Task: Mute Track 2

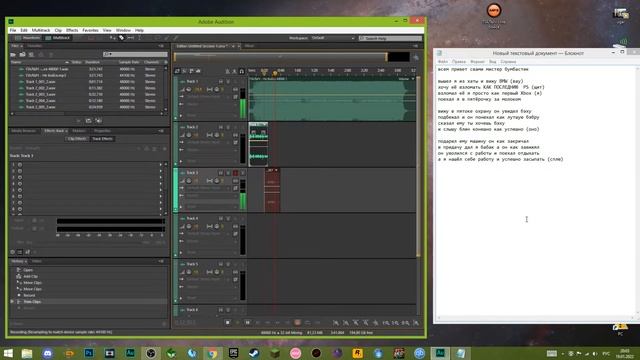Action: click(220, 127)
